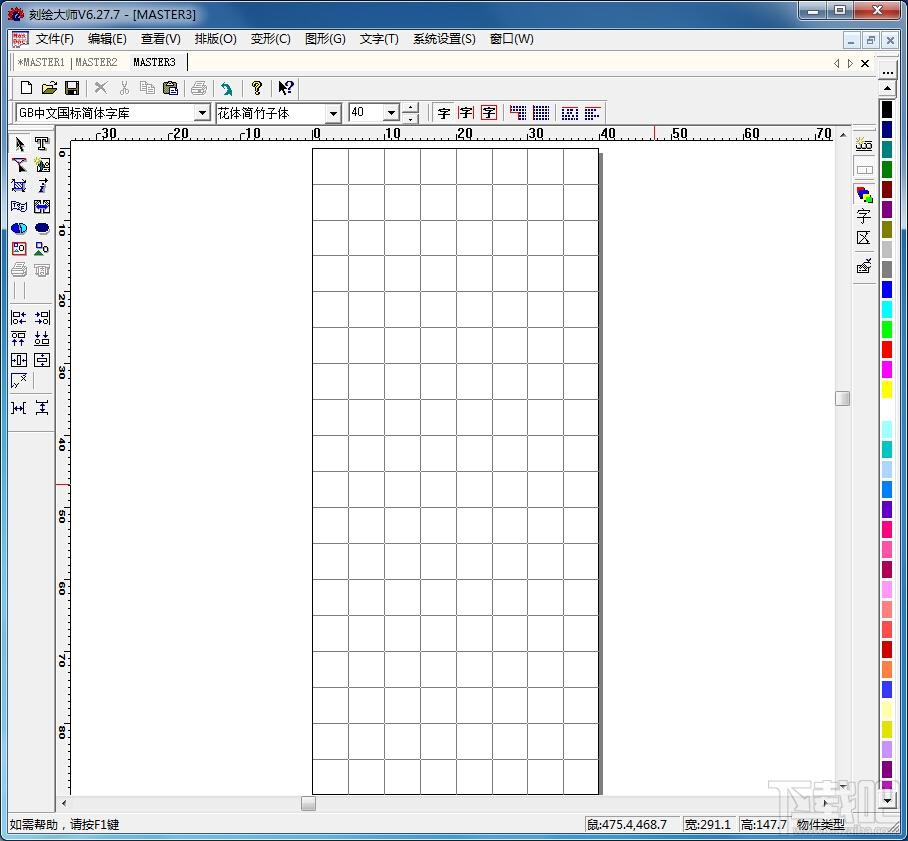Image resolution: width=908 pixels, height=841 pixels.
Task: Open the 系统设置(S) menu
Action: (444, 39)
